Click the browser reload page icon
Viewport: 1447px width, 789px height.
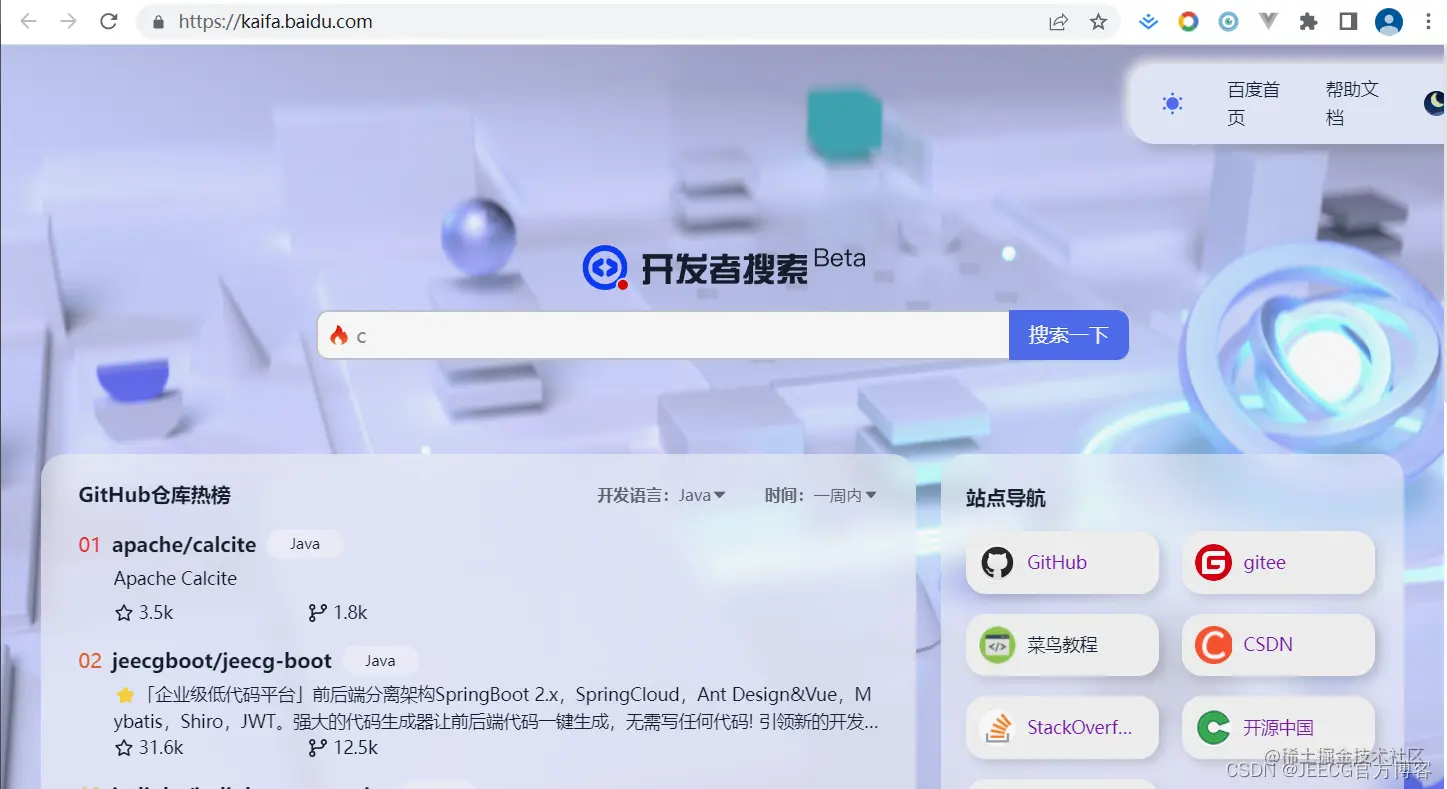(x=109, y=22)
